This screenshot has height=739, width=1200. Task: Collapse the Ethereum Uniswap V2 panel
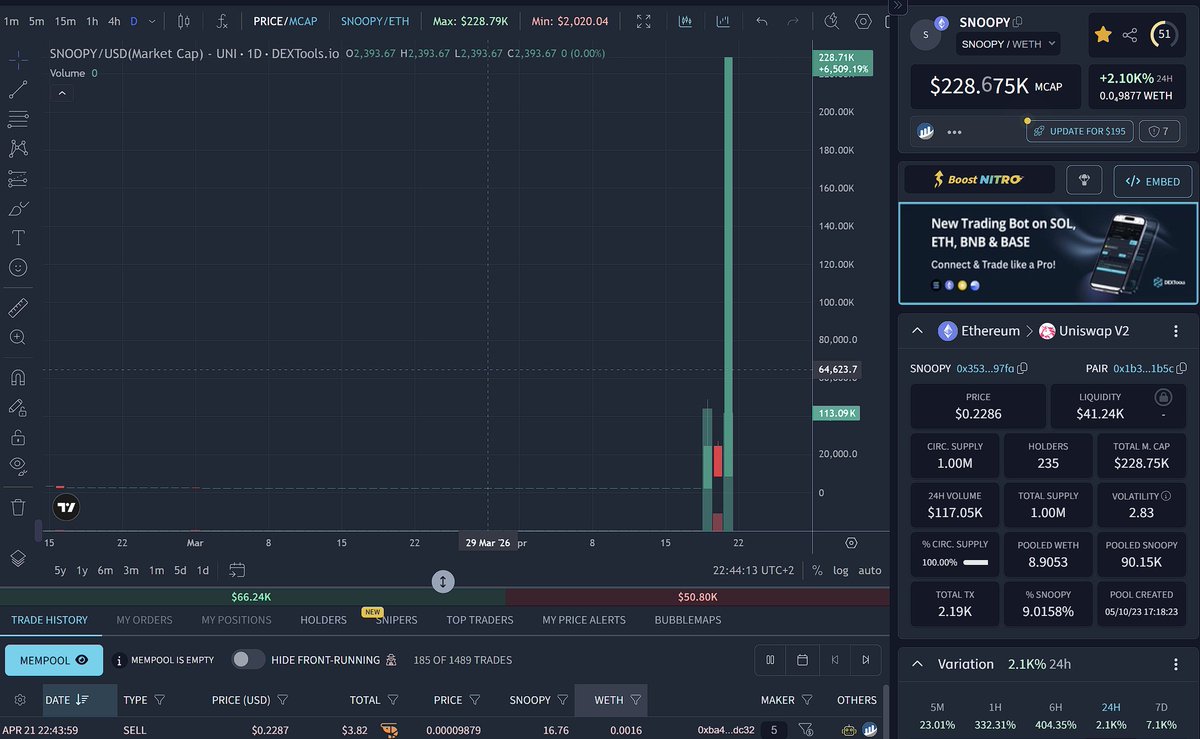click(x=917, y=331)
